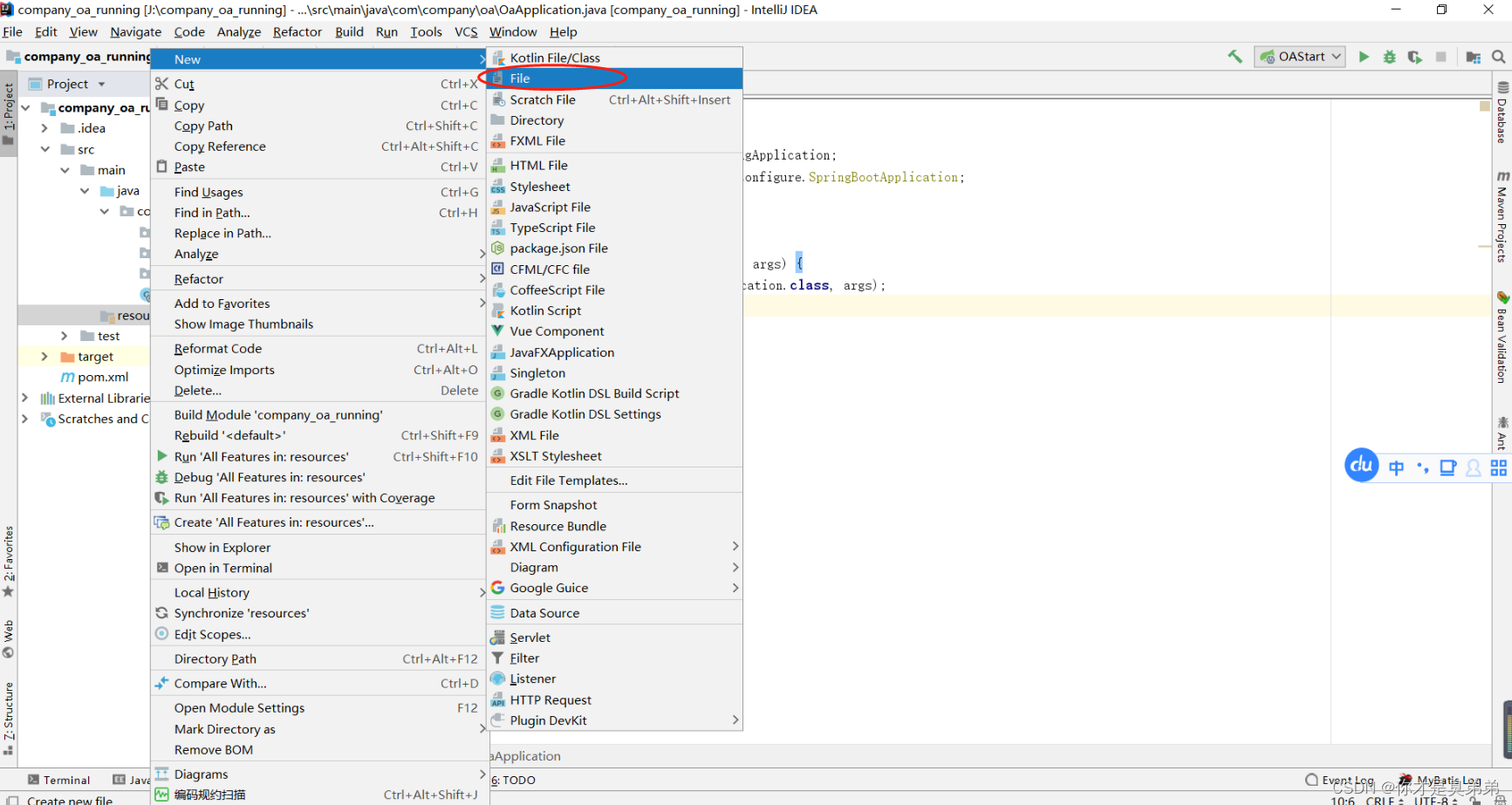Select Open in Terminal
Image resolution: width=1512 pixels, height=805 pixels.
click(x=318, y=568)
